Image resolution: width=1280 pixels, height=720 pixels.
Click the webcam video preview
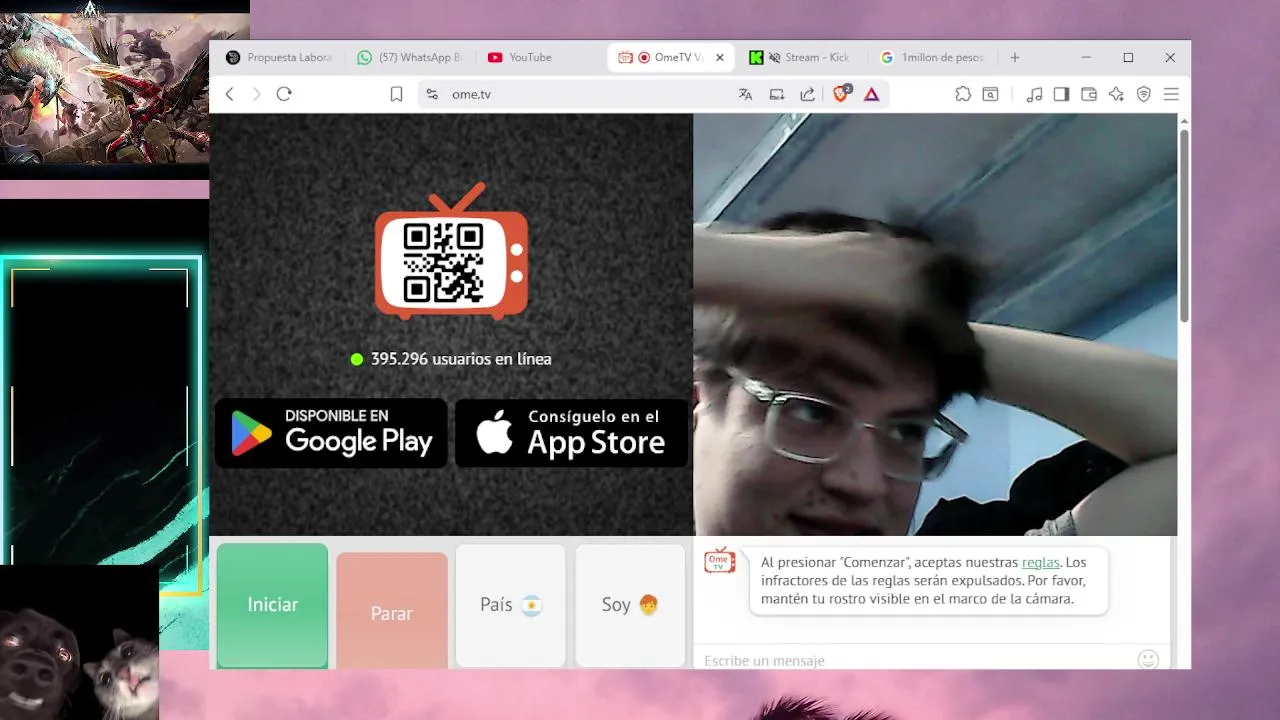pos(935,325)
